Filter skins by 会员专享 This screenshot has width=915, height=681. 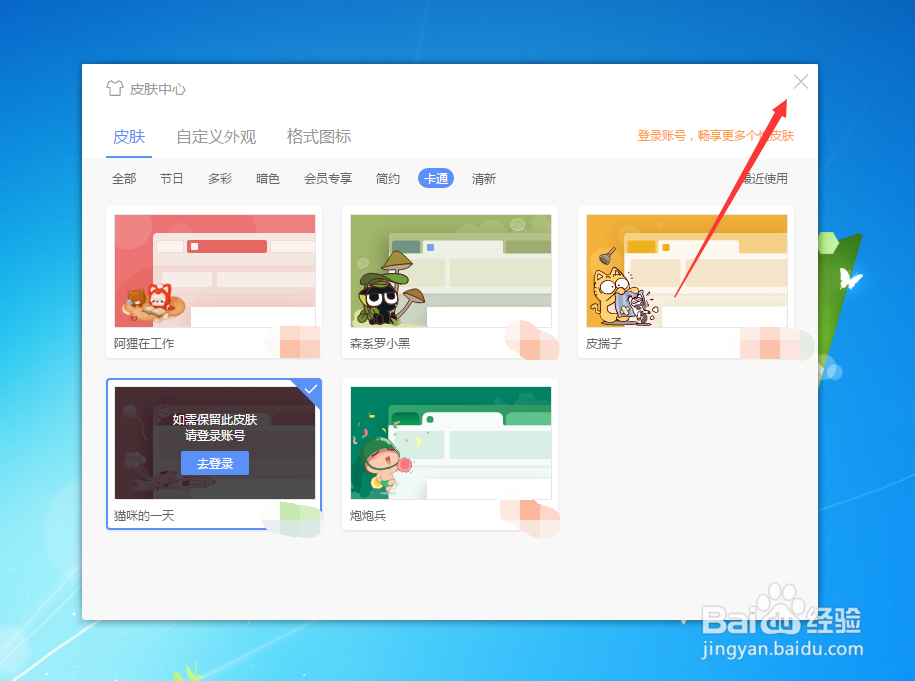[328, 179]
